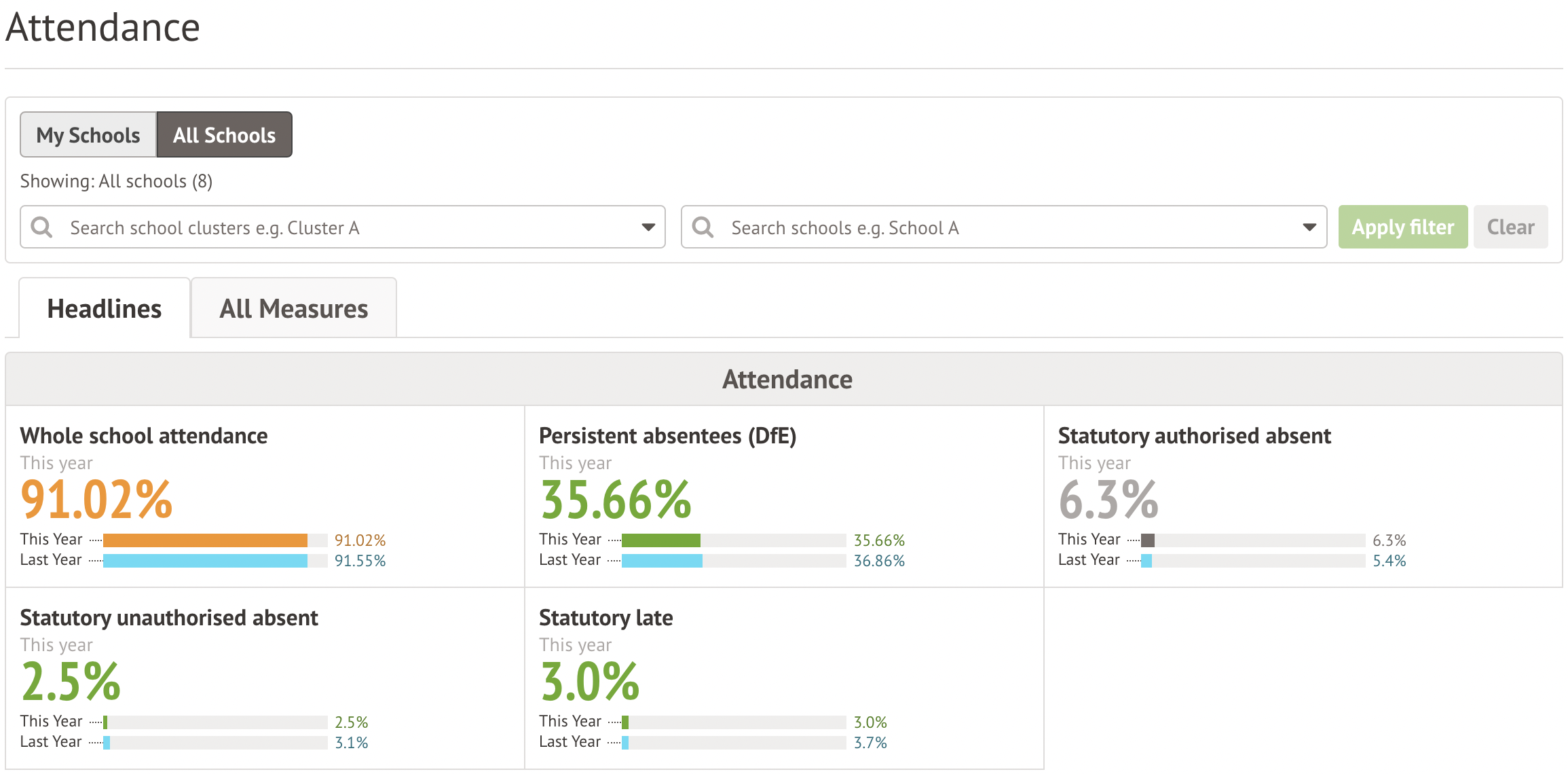
Task: Click the 91.55% last year attendance value
Action: 360,561
